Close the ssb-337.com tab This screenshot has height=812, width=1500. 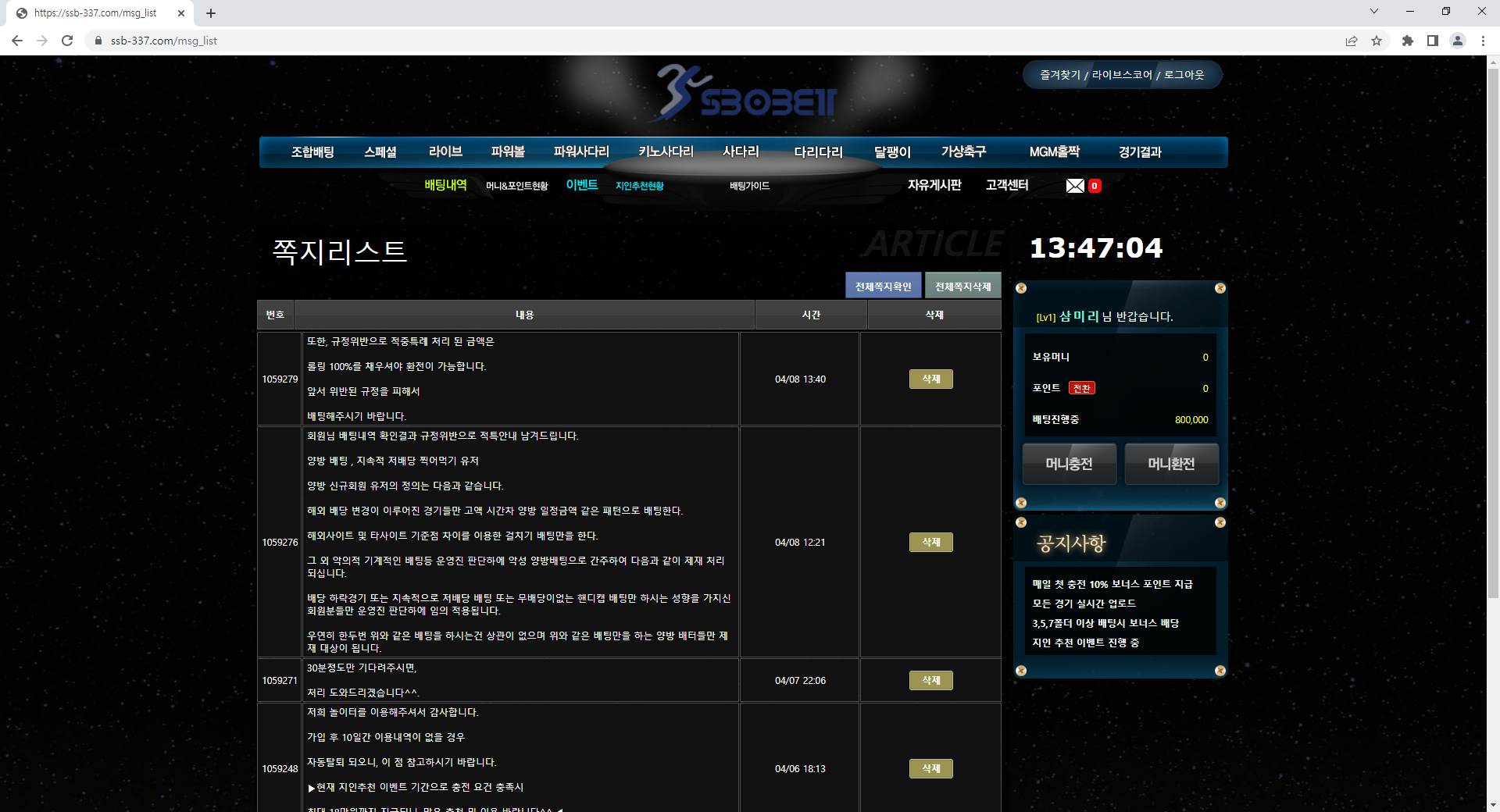(x=181, y=13)
